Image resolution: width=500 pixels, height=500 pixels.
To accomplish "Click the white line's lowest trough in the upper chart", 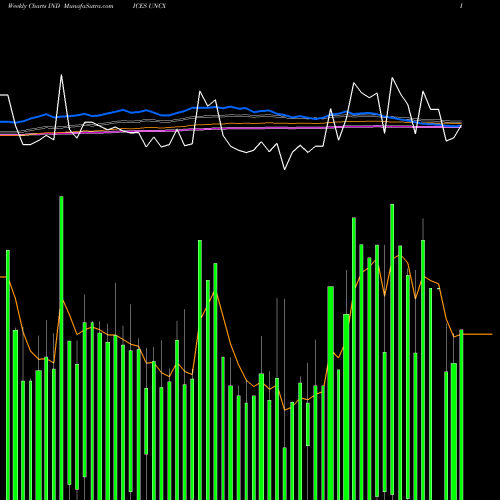I will [285, 169].
